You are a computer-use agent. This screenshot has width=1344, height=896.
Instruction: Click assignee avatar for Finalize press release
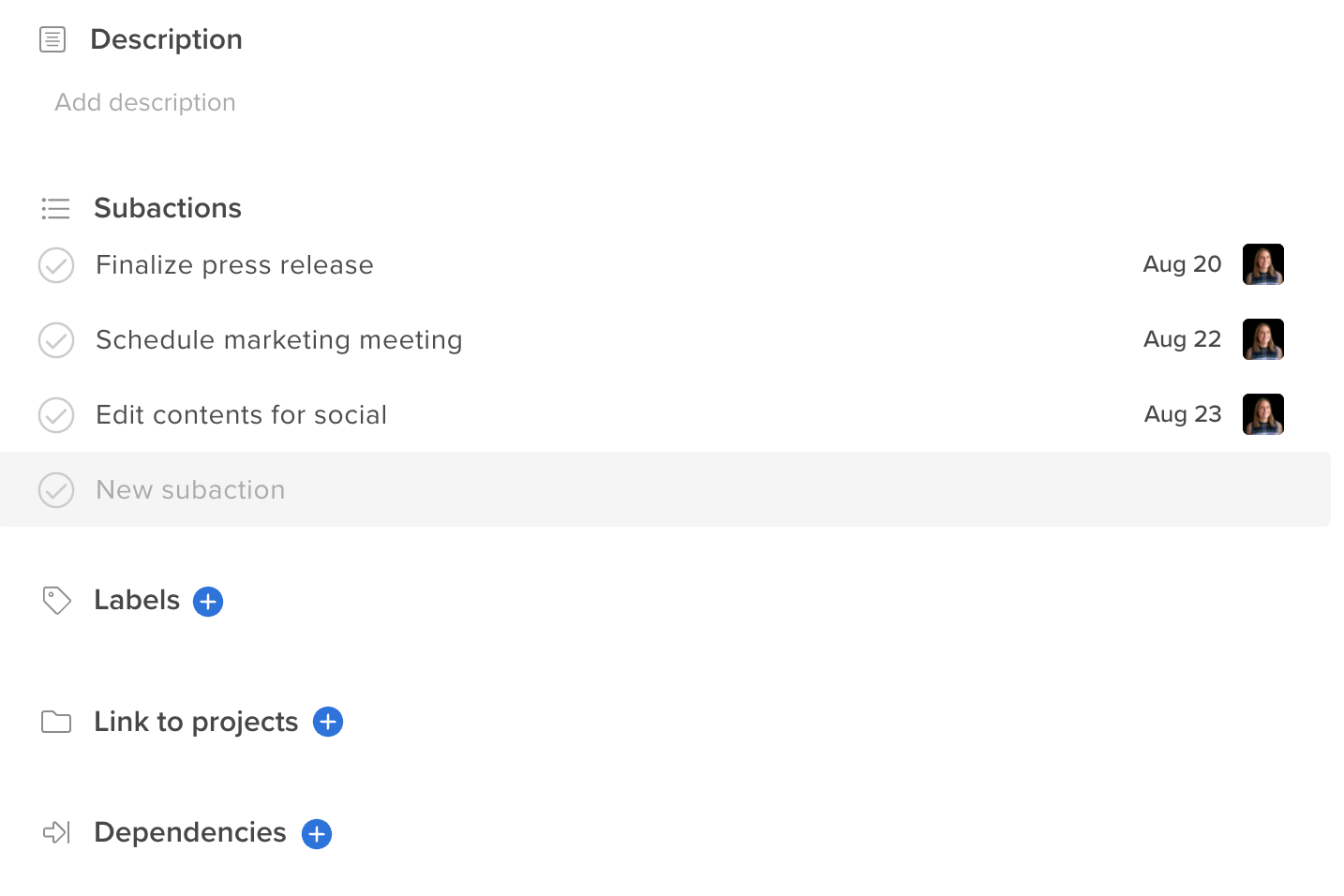point(1262,264)
